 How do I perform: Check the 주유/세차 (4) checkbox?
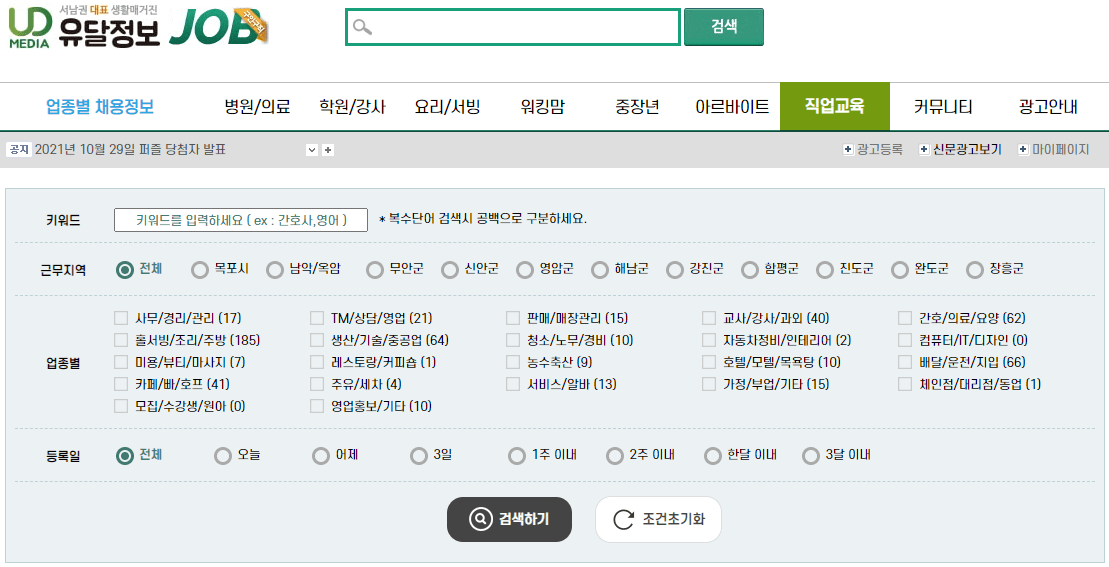(317, 384)
